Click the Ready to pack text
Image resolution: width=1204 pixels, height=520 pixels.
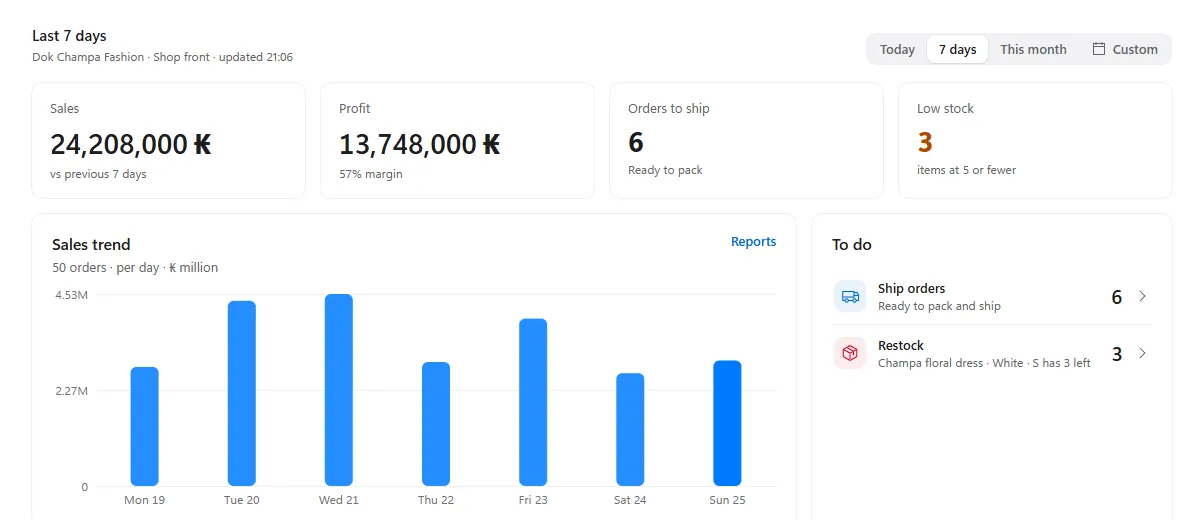(665, 170)
